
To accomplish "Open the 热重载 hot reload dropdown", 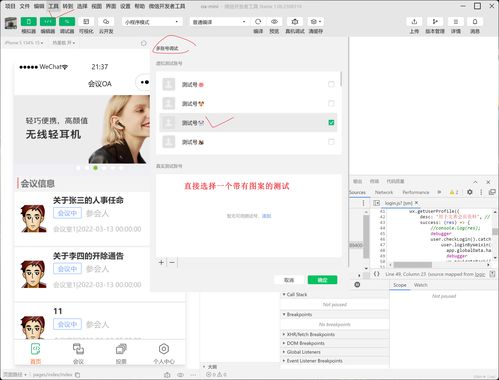I will pos(64,43).
